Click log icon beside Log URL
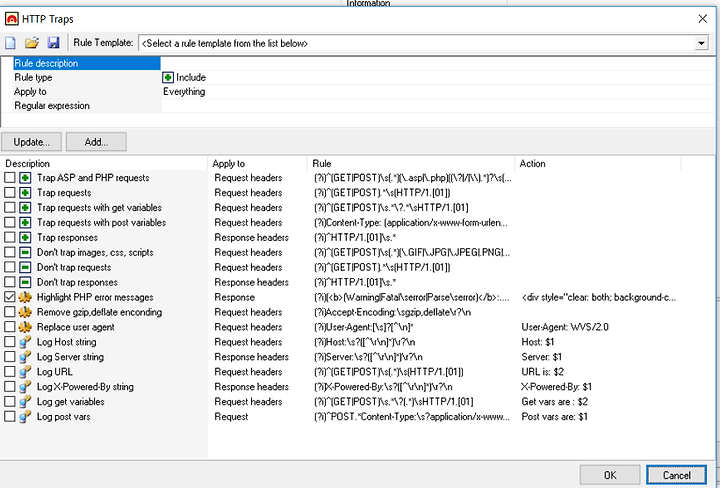Image resolution: width=720 pixels, height=488 pixels. tap(25, 372)
